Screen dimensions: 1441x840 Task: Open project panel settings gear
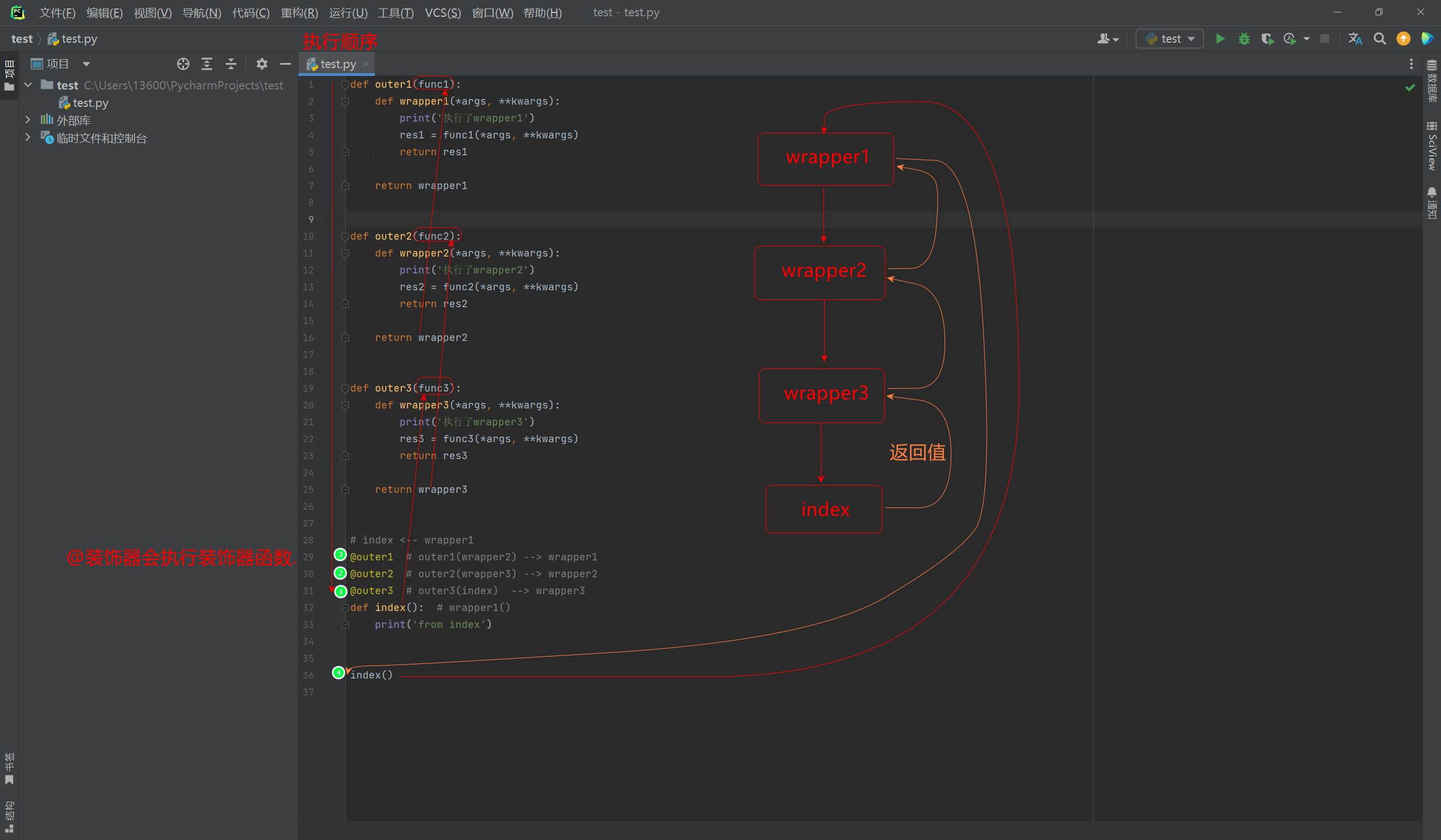coord(262,64)
